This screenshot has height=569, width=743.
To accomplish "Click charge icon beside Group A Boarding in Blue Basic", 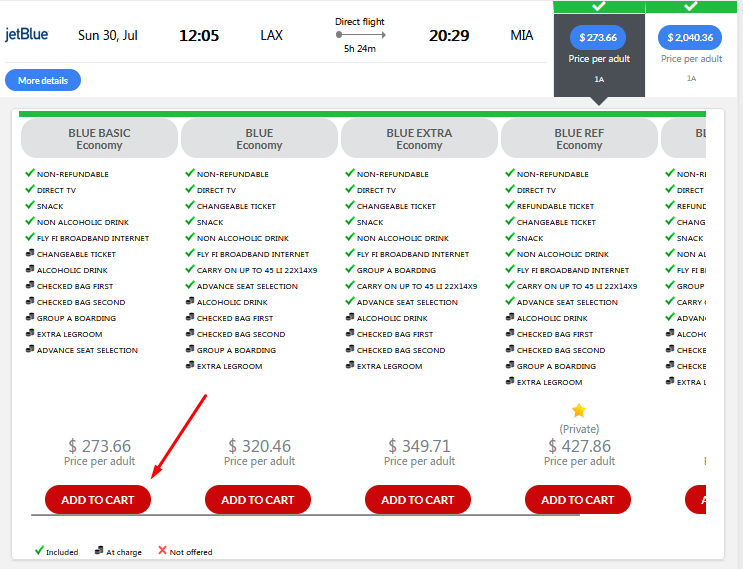I will (30, 317).
